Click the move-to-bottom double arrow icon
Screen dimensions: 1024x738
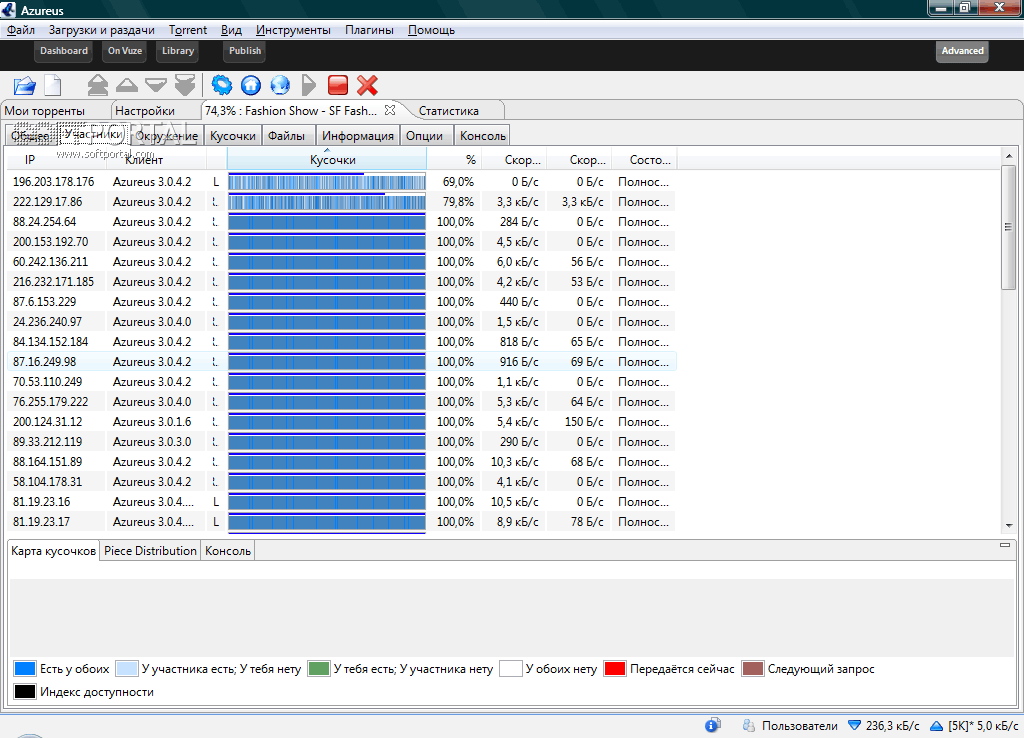click(185, 85)
